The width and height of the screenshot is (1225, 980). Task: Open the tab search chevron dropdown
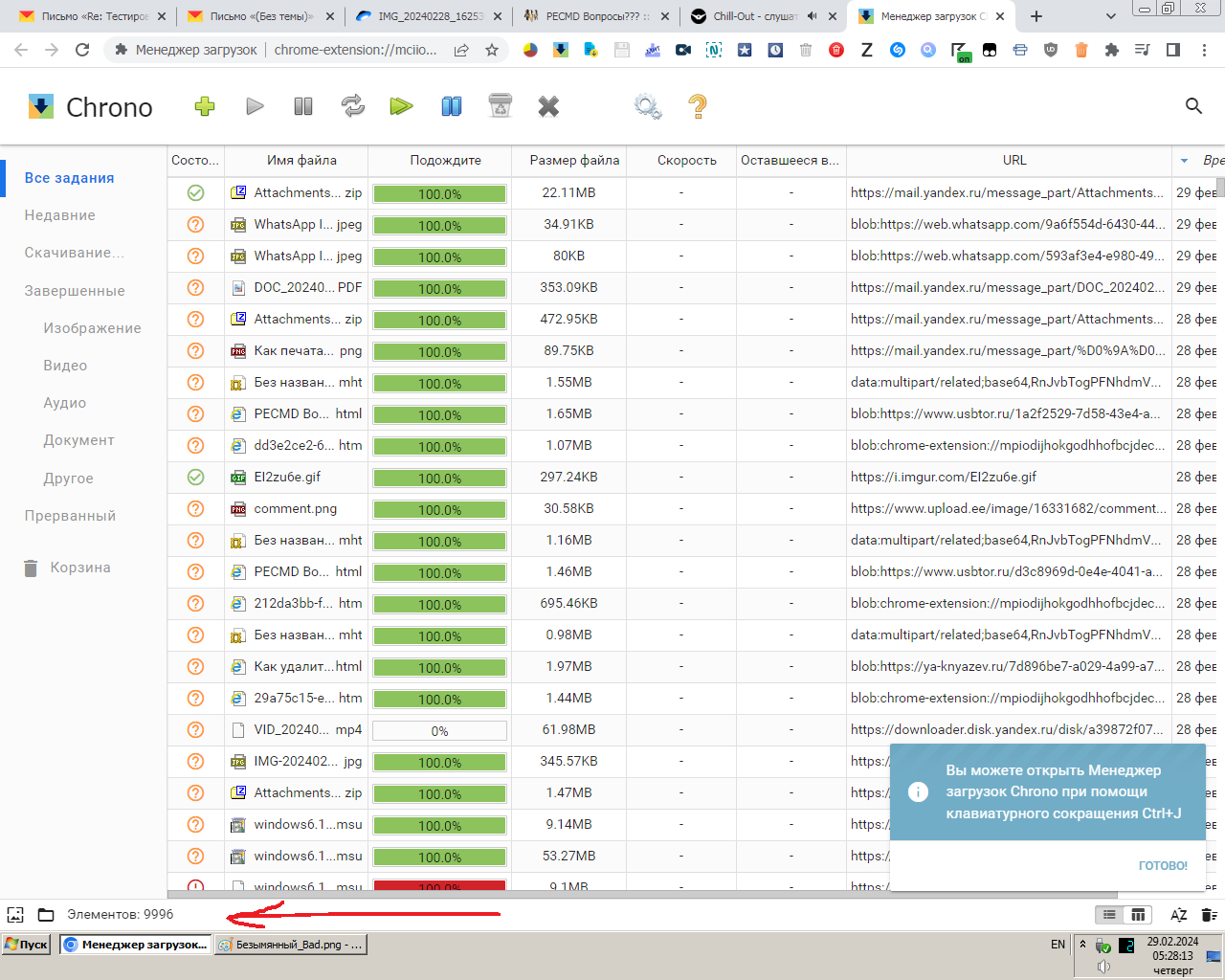[1110, 16]
